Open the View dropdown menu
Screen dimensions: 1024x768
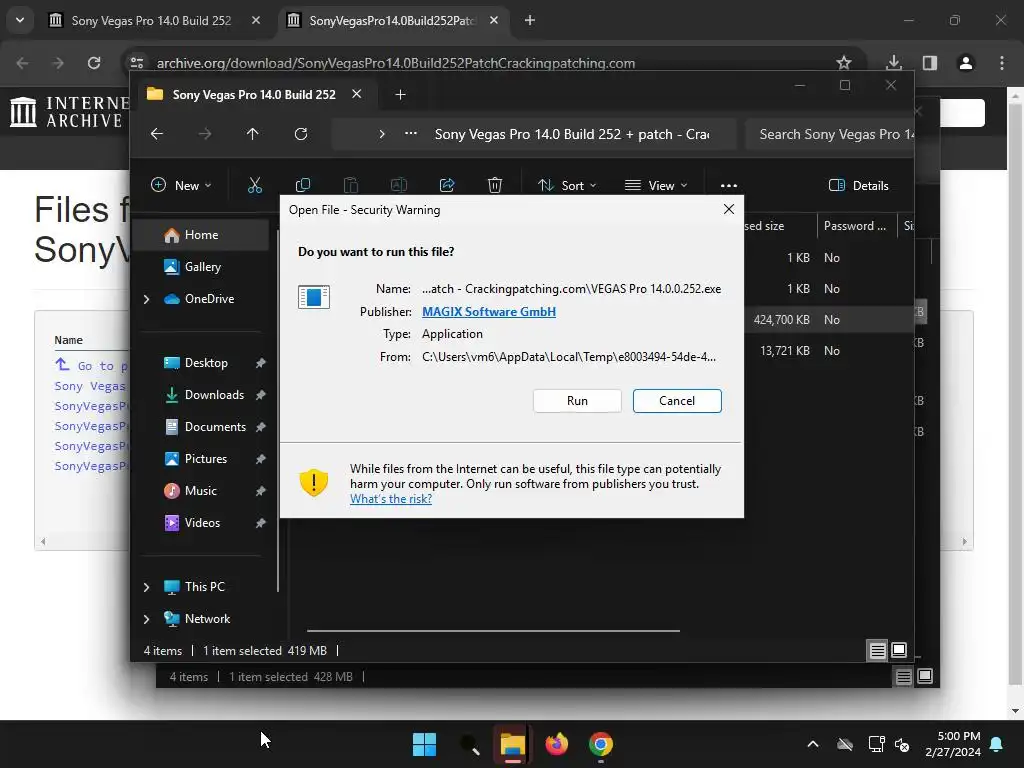(x=656, y=185)
